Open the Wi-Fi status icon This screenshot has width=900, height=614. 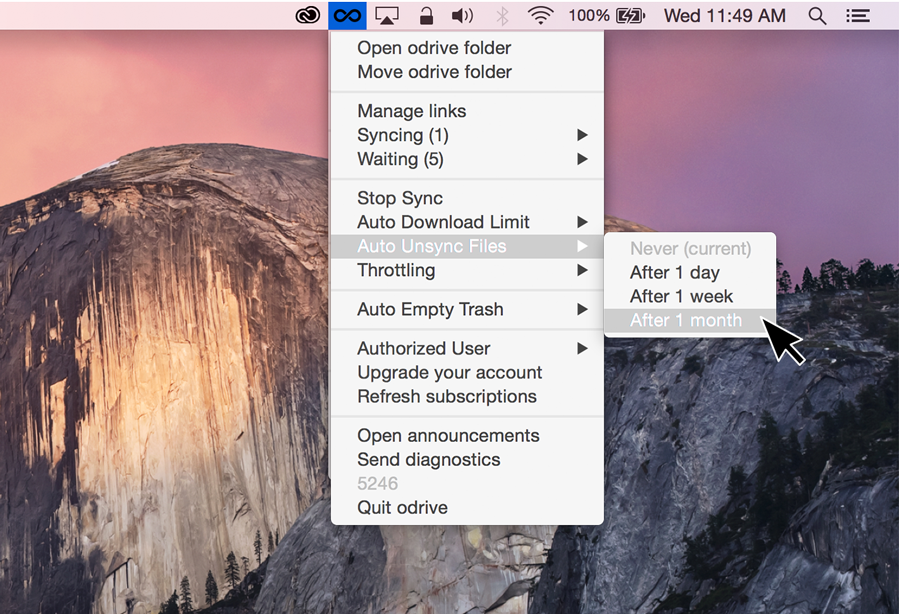click(x=540, y=15)
